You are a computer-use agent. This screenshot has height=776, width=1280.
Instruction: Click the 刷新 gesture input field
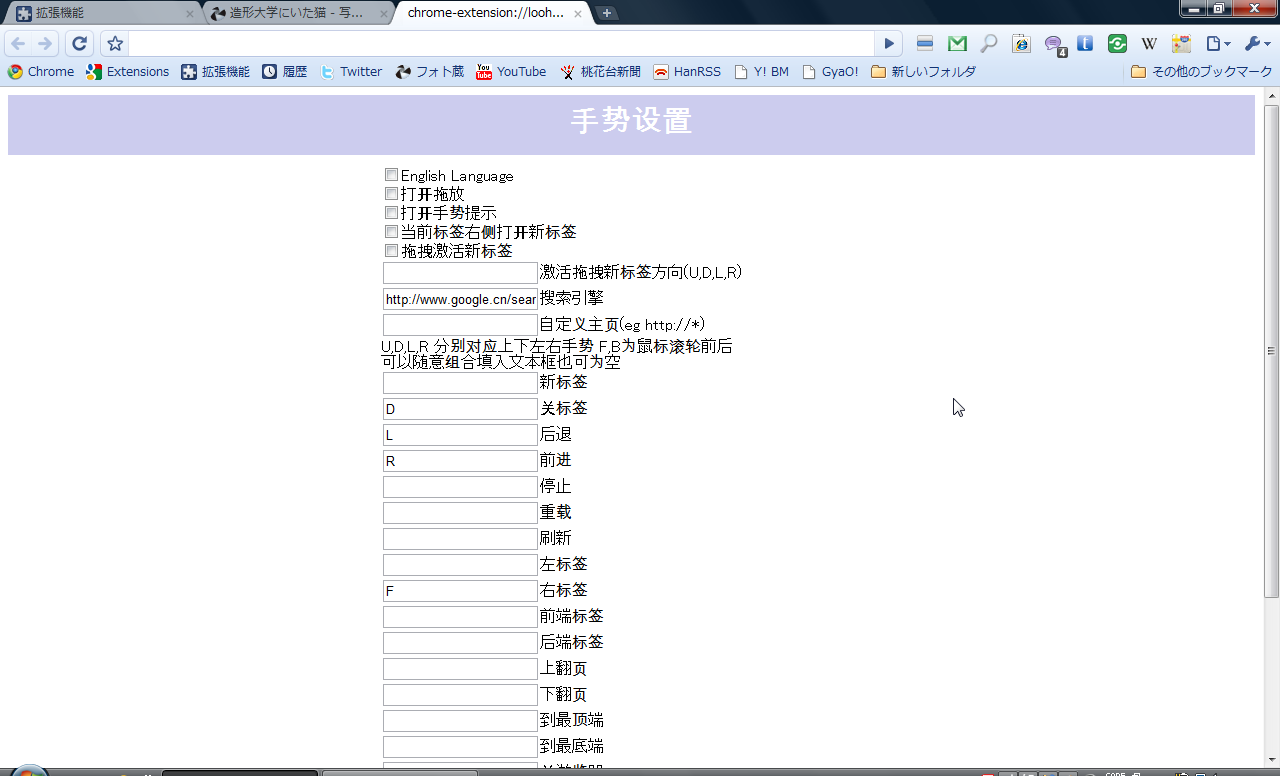460,539
